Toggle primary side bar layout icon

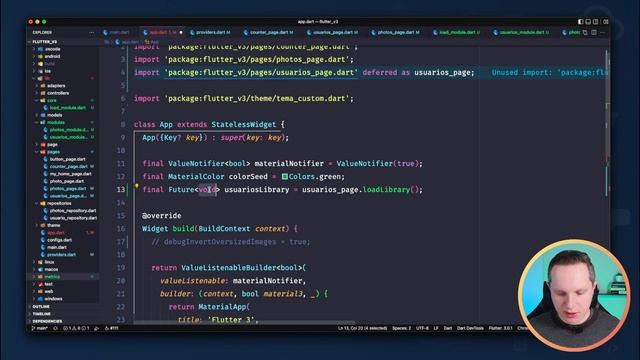[x=580, y=22]
